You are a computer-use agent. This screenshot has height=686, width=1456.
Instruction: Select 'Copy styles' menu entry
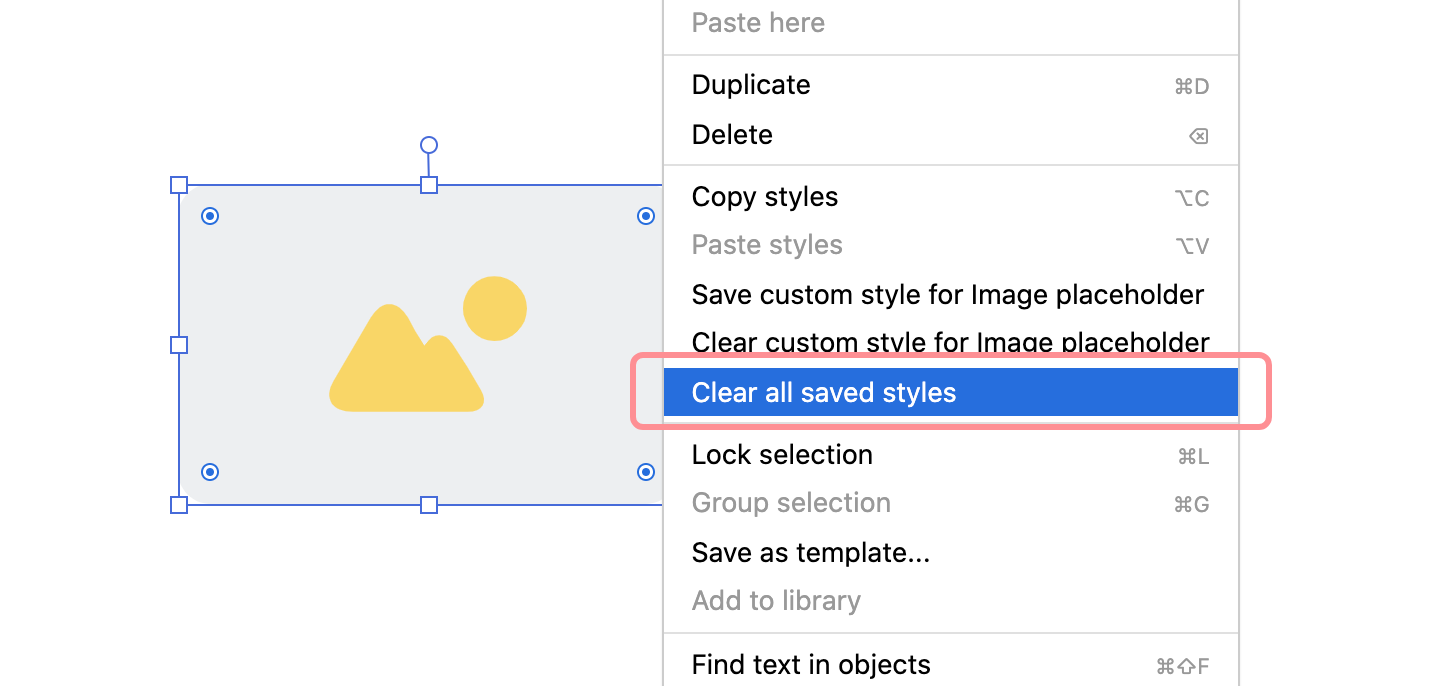(764, 196)
